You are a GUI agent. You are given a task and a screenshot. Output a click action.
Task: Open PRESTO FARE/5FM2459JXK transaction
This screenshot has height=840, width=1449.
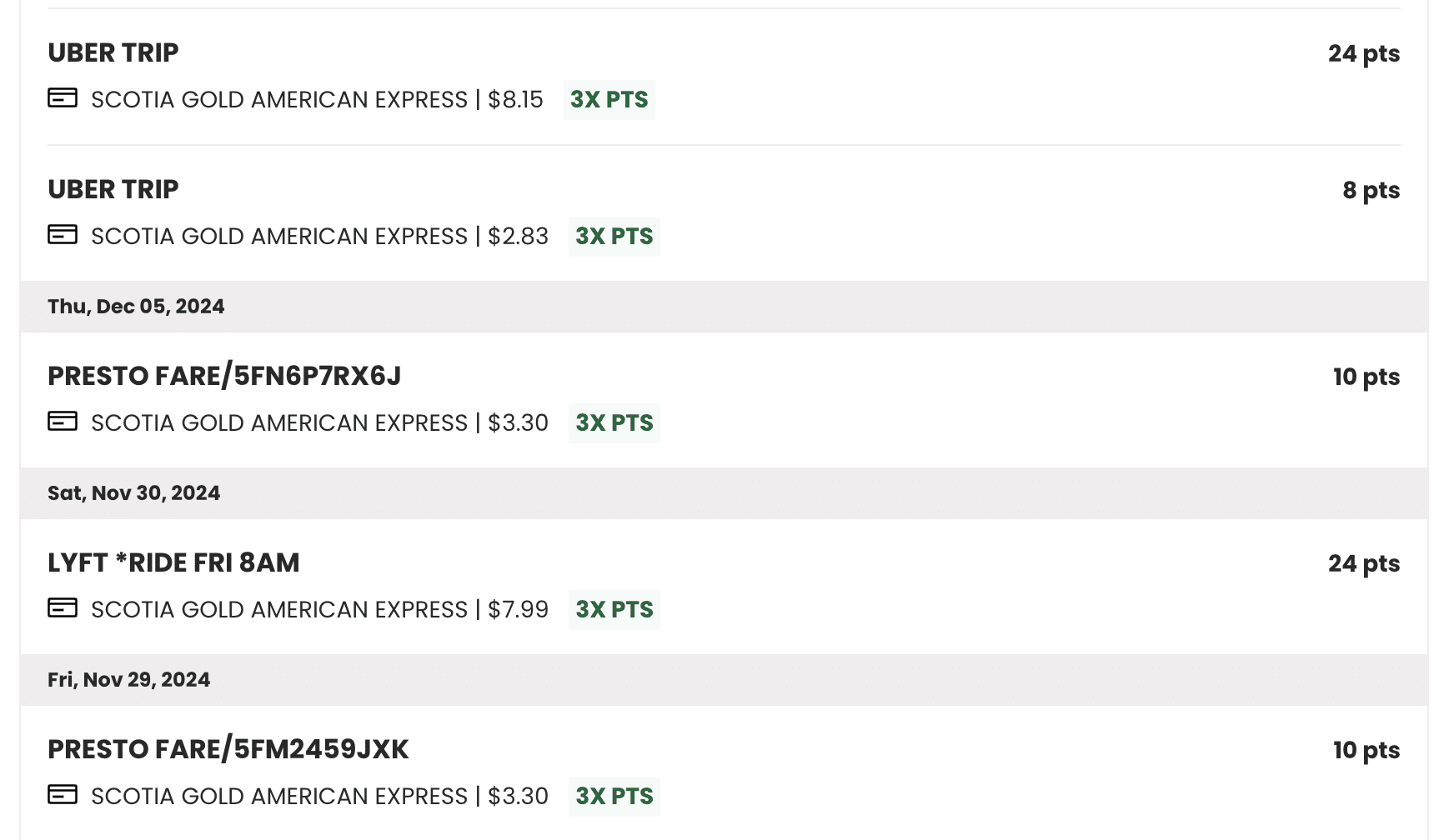[228, 749]
